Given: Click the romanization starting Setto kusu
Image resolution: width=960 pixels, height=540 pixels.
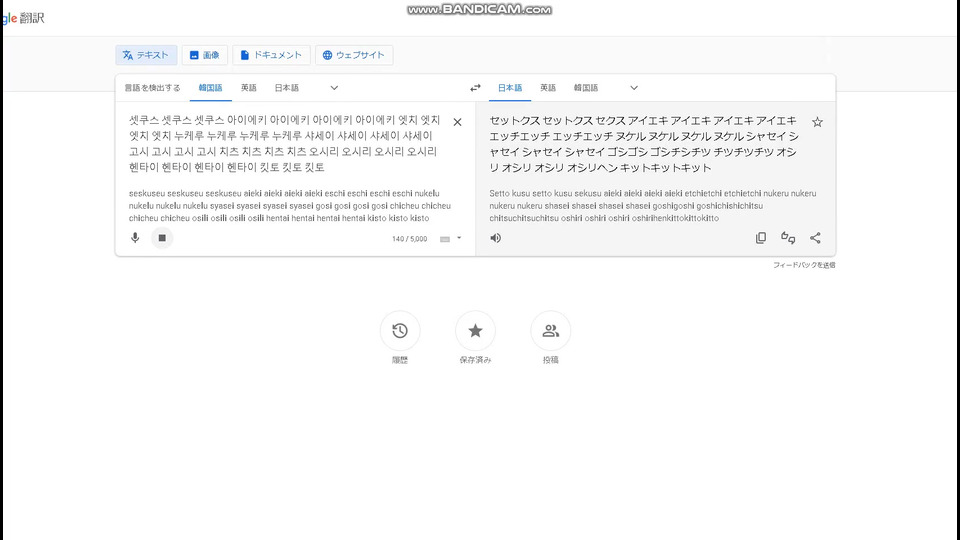Looking at the screenshot, I should coord(653,206).
